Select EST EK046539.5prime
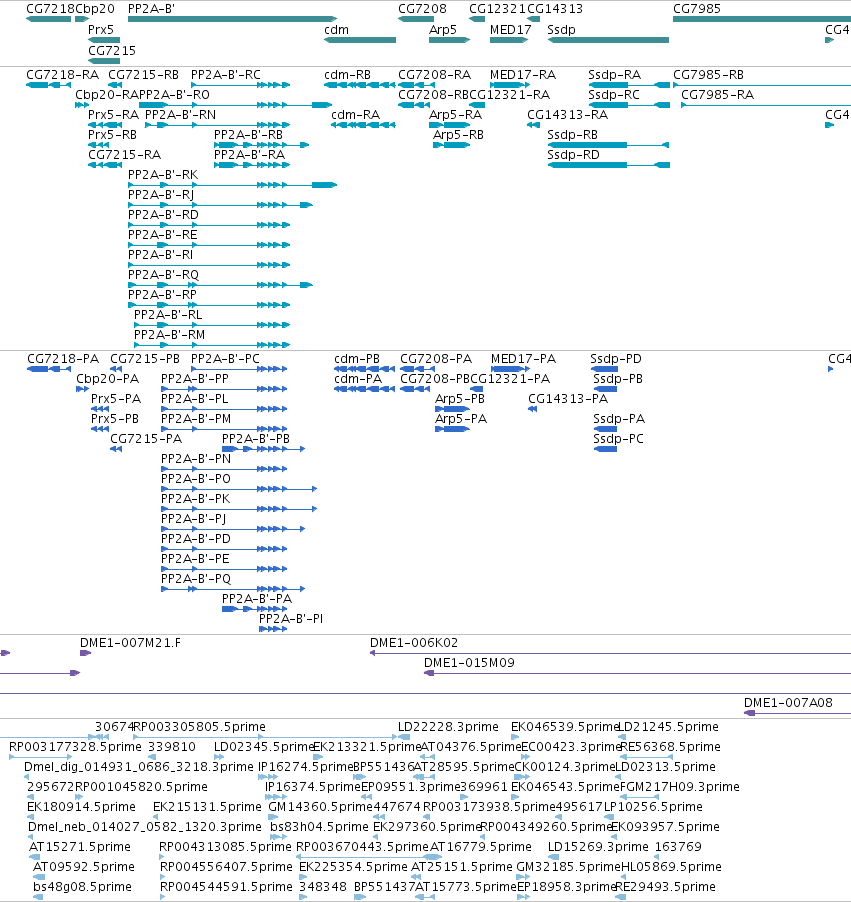 (x=564, y=727)
